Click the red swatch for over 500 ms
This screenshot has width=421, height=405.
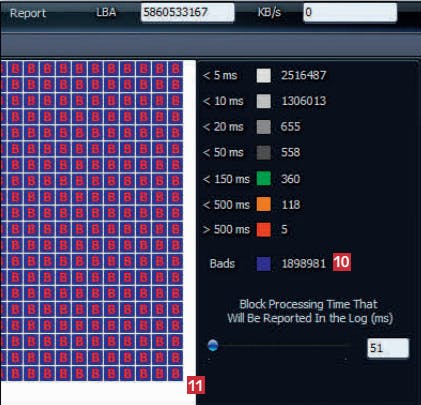coord(264,230)
